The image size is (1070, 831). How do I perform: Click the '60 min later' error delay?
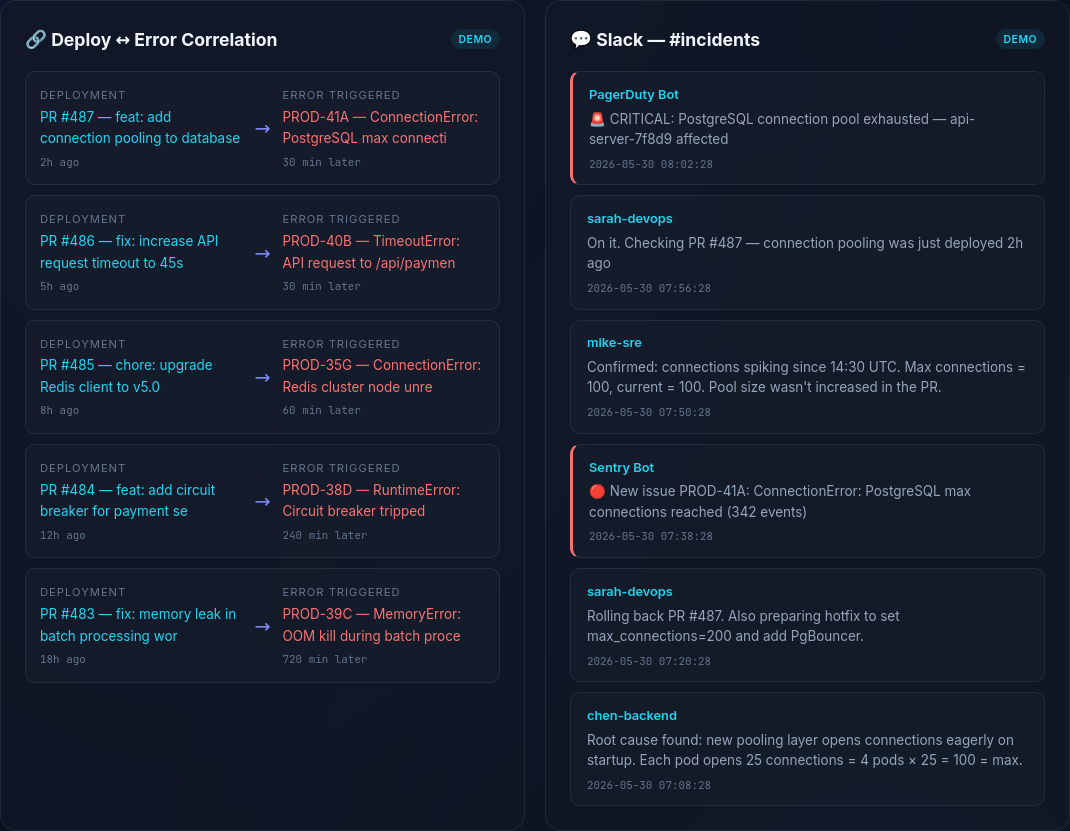click(x=321, y=411)
